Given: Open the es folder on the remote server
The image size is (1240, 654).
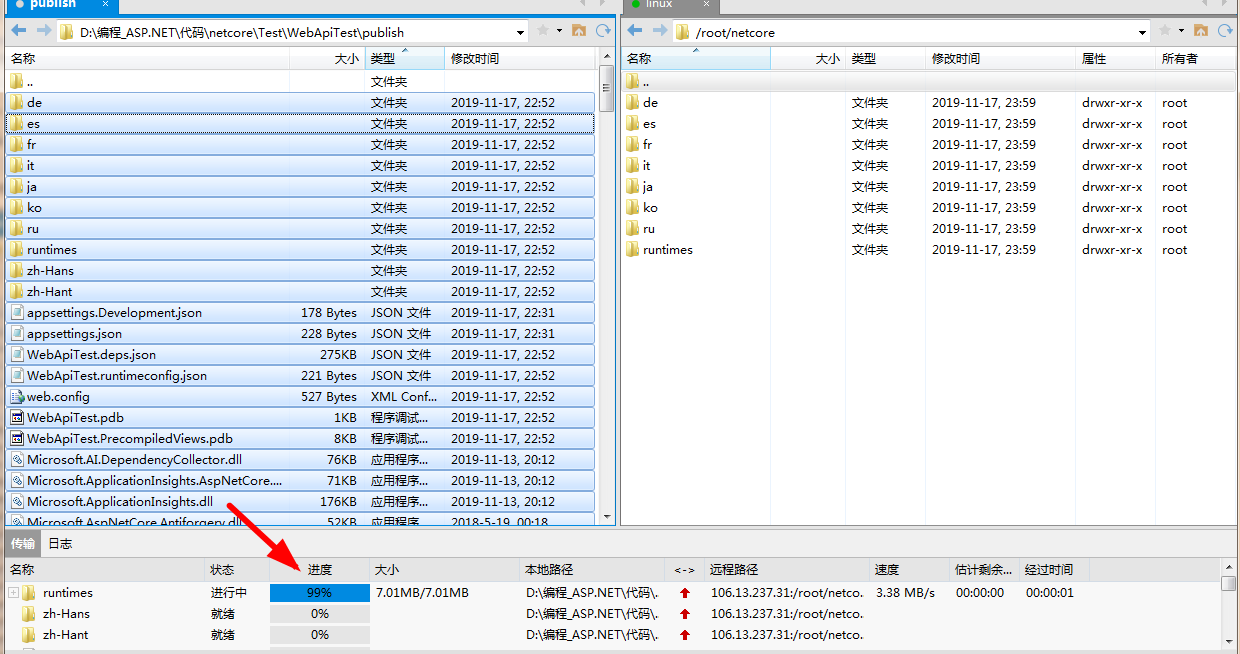Looking at the screenshot, I should (649, 123).
